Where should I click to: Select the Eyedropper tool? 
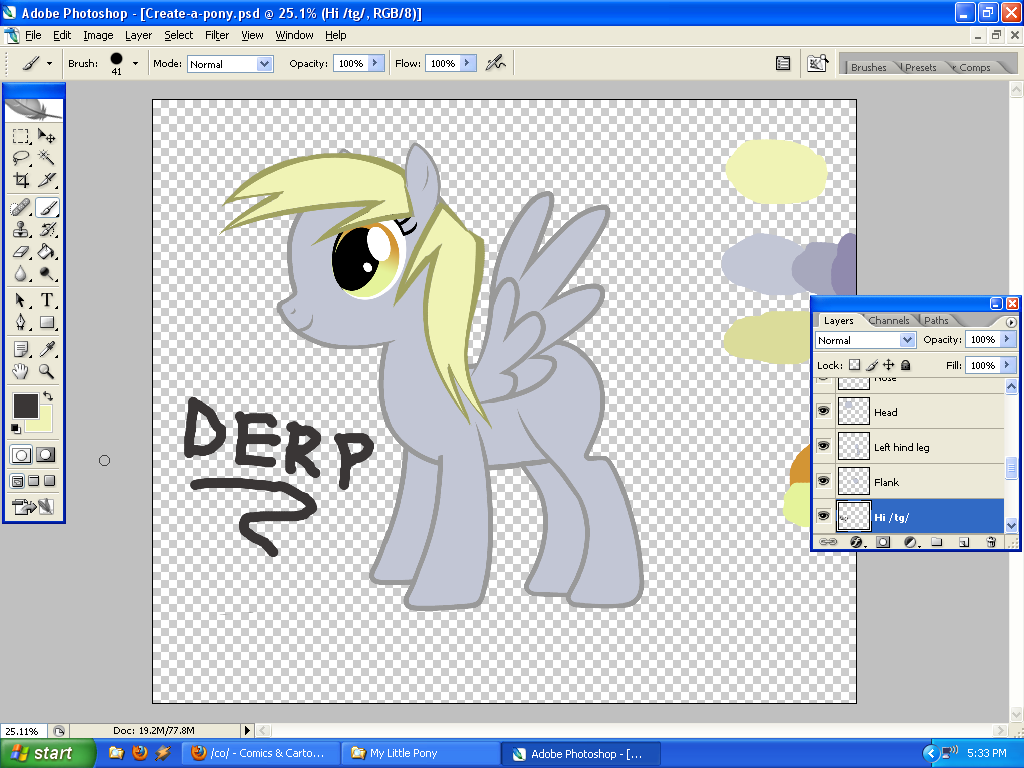pyautogui.click(x=46, y=349)
